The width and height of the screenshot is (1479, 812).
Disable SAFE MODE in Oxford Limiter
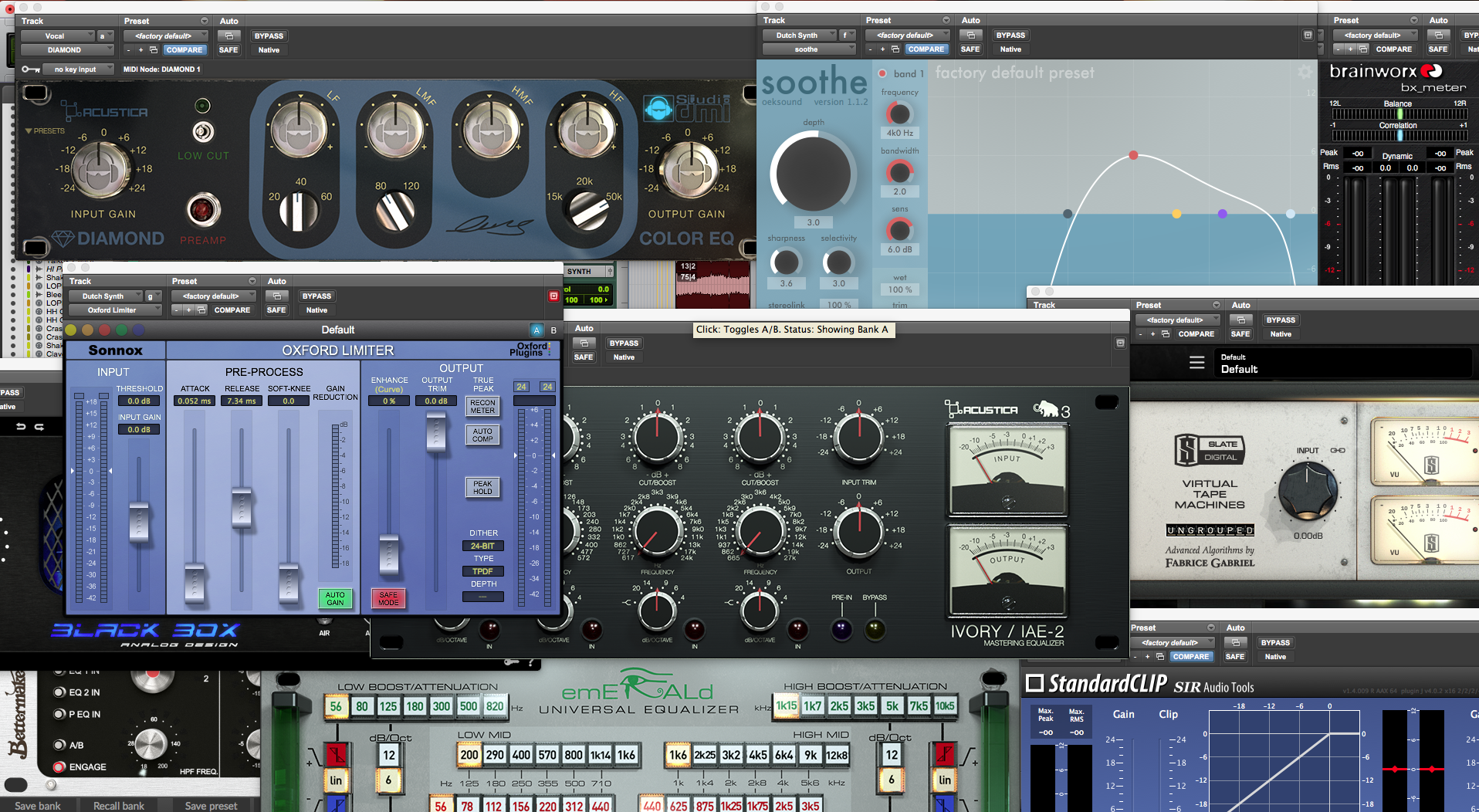pyautogui.click(x=388, y=599)
